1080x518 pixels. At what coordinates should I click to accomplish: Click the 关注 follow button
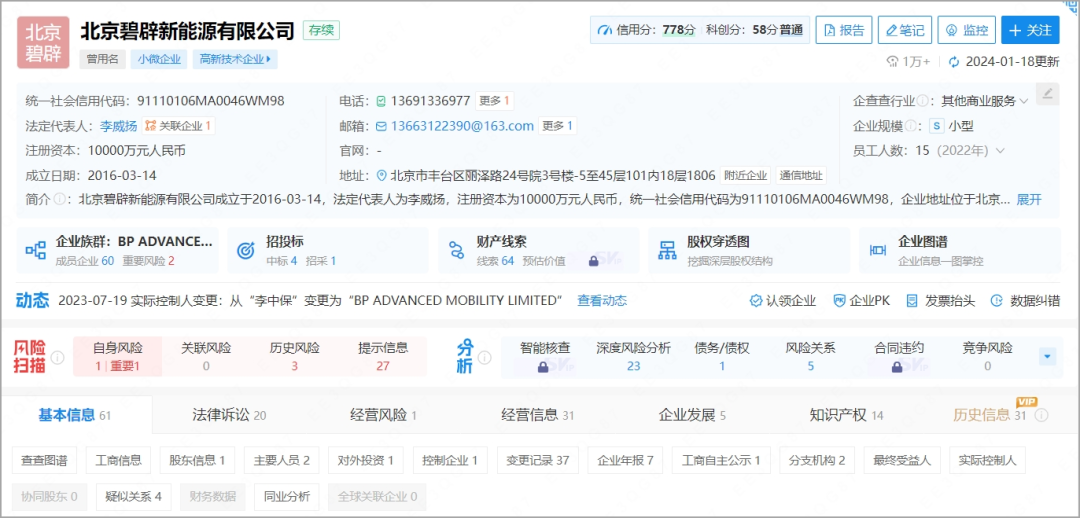(1030, 30)
